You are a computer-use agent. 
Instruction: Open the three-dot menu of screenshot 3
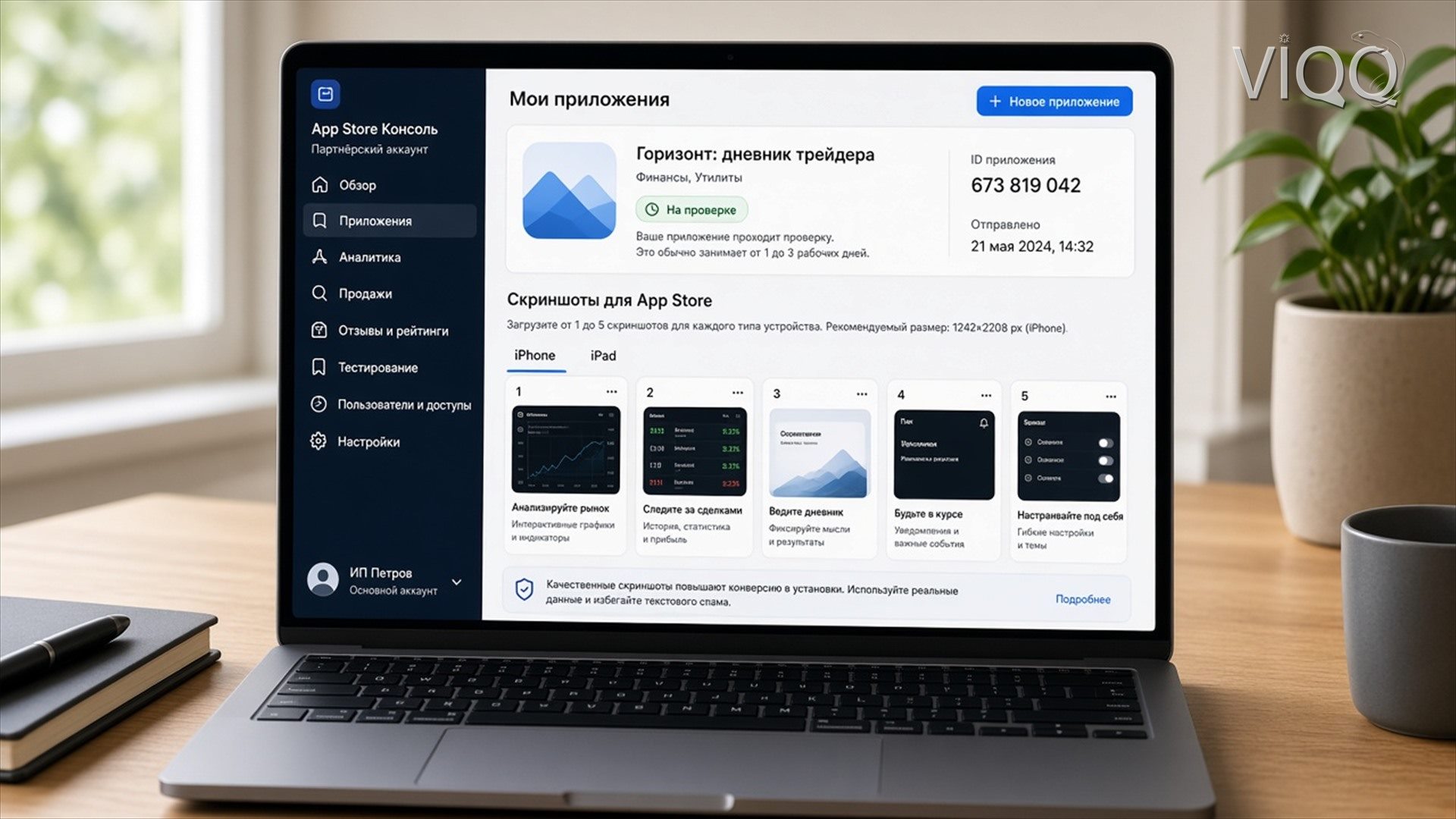[x=861, y=394]
